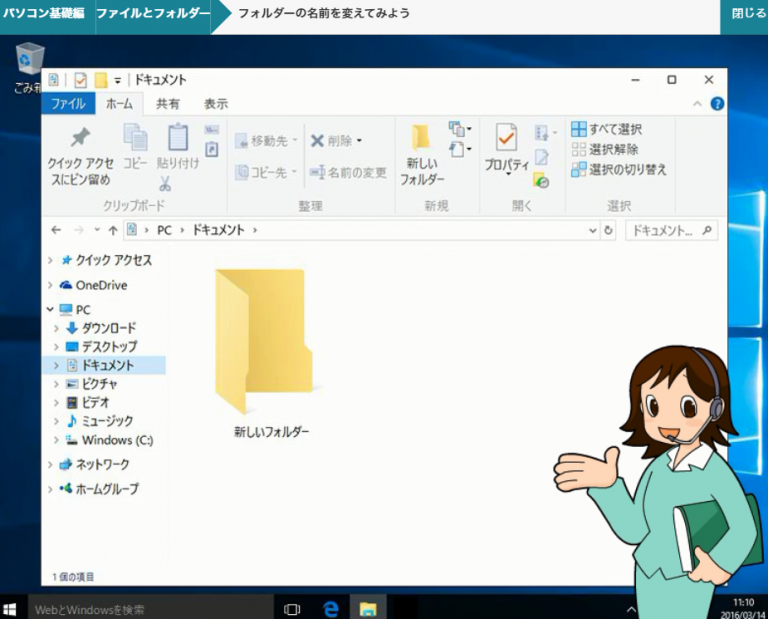Click 選択の切り替え to invert selection
The image size is (768, 619).
click(x=618, y=169)
